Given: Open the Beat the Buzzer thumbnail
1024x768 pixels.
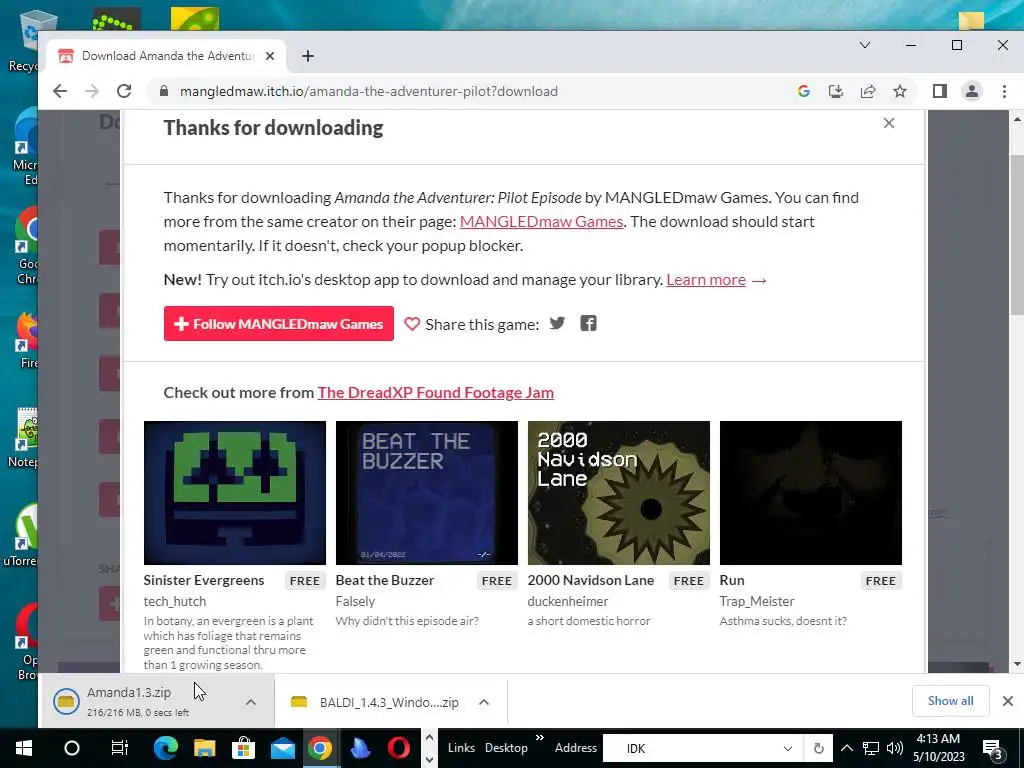Looking at the screenshot, I should point(426,492).
